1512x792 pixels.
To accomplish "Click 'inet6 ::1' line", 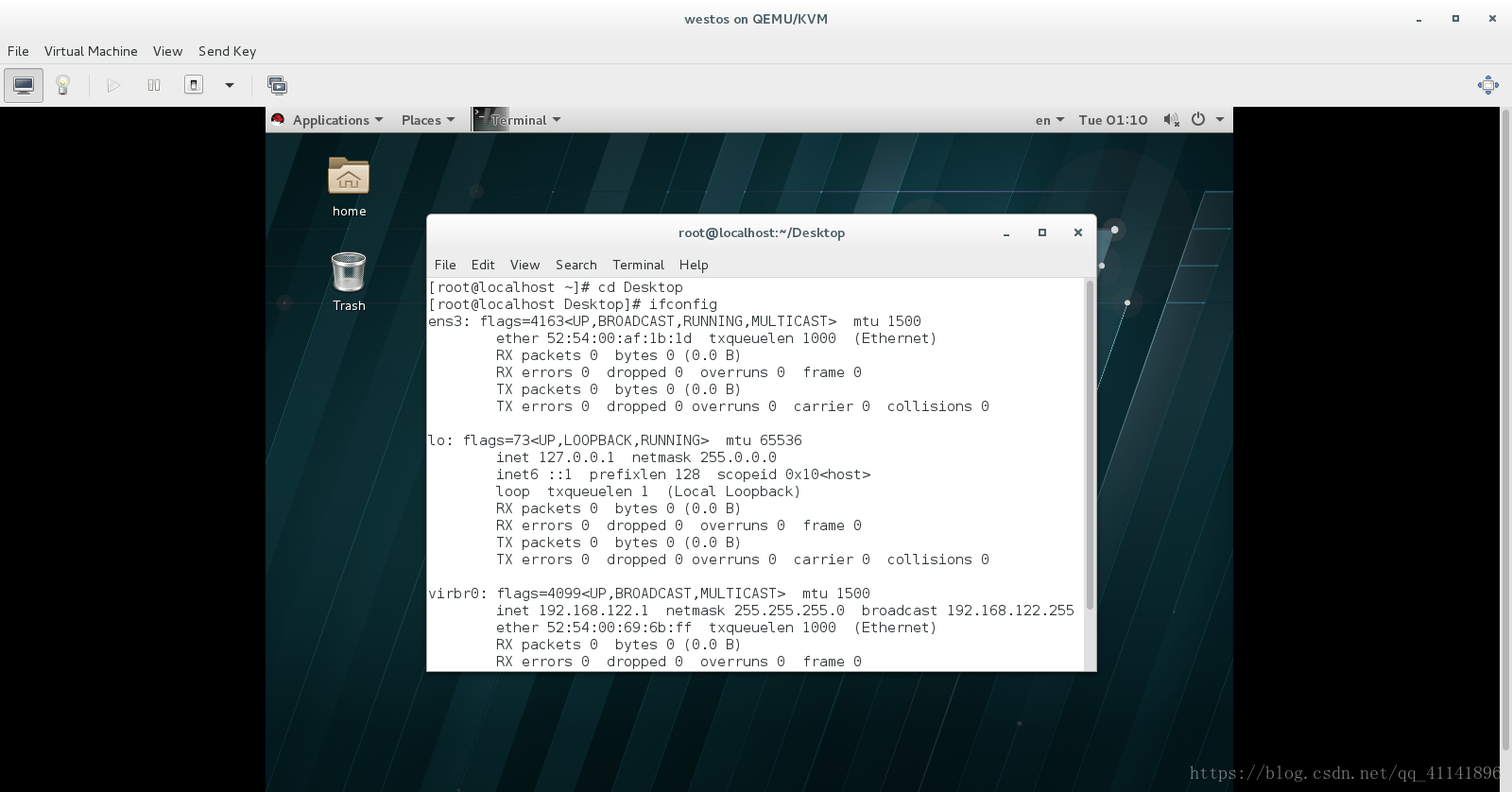I will [x=683, y=474].
